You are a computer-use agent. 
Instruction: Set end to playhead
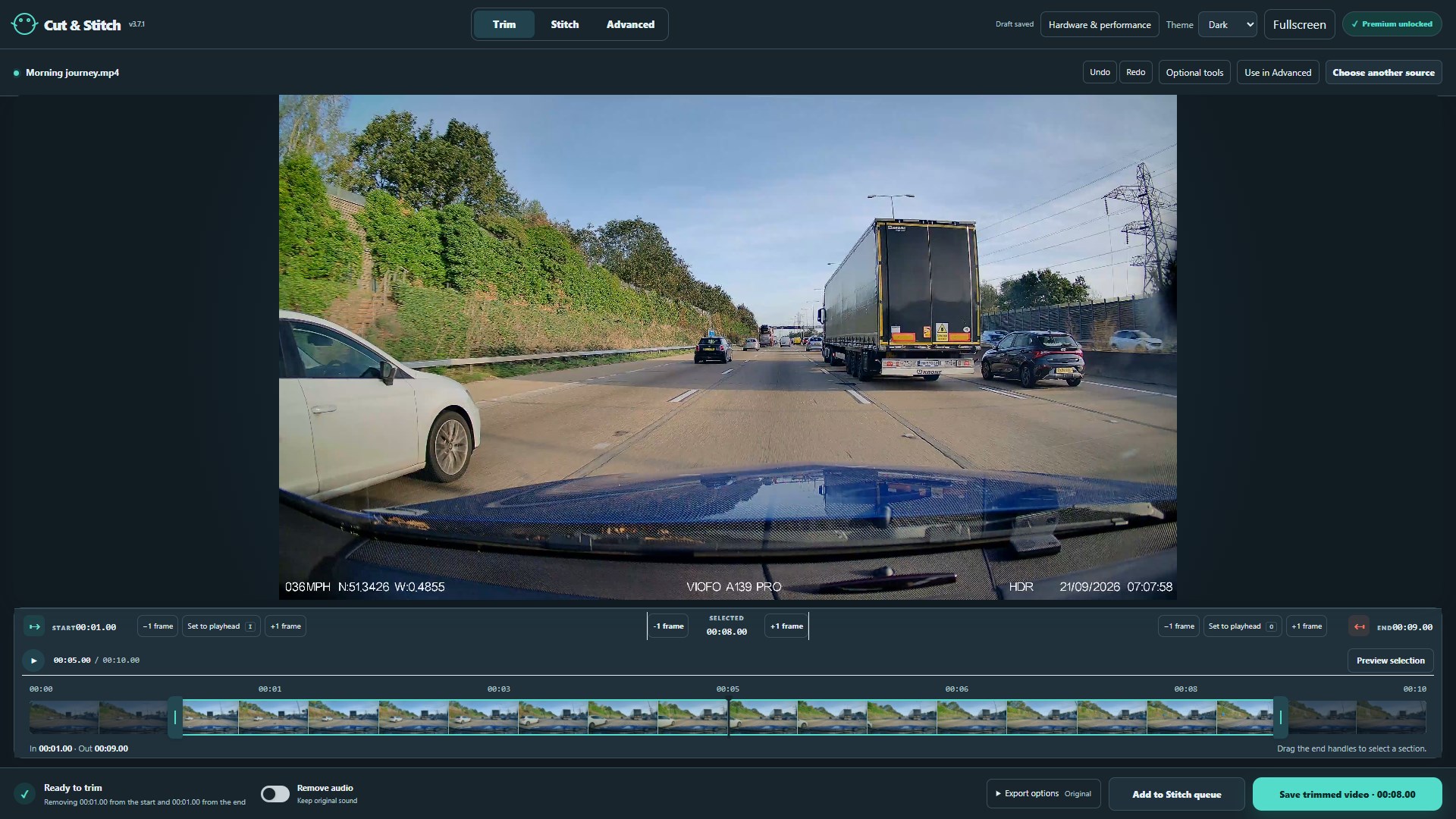point(1242,626)
